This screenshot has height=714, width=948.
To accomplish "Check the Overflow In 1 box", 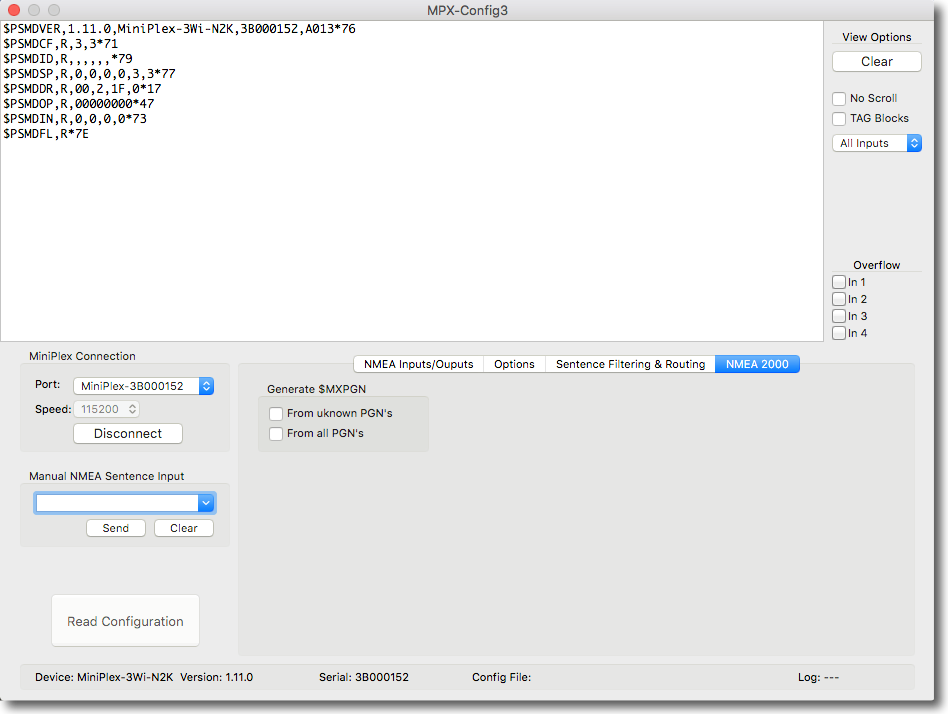I will 839,282.
